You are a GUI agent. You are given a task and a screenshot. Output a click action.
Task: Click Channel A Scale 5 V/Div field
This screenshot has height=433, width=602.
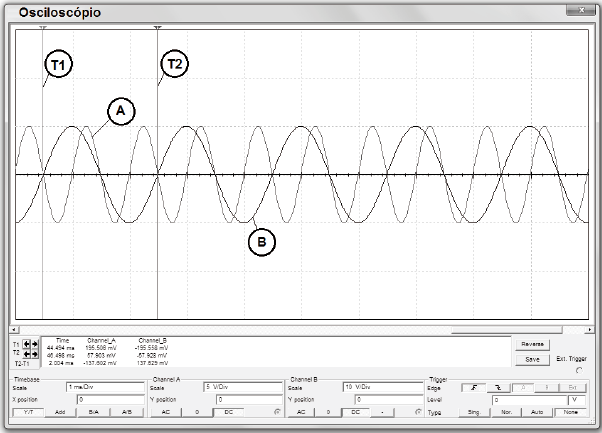tap(243, 386)
